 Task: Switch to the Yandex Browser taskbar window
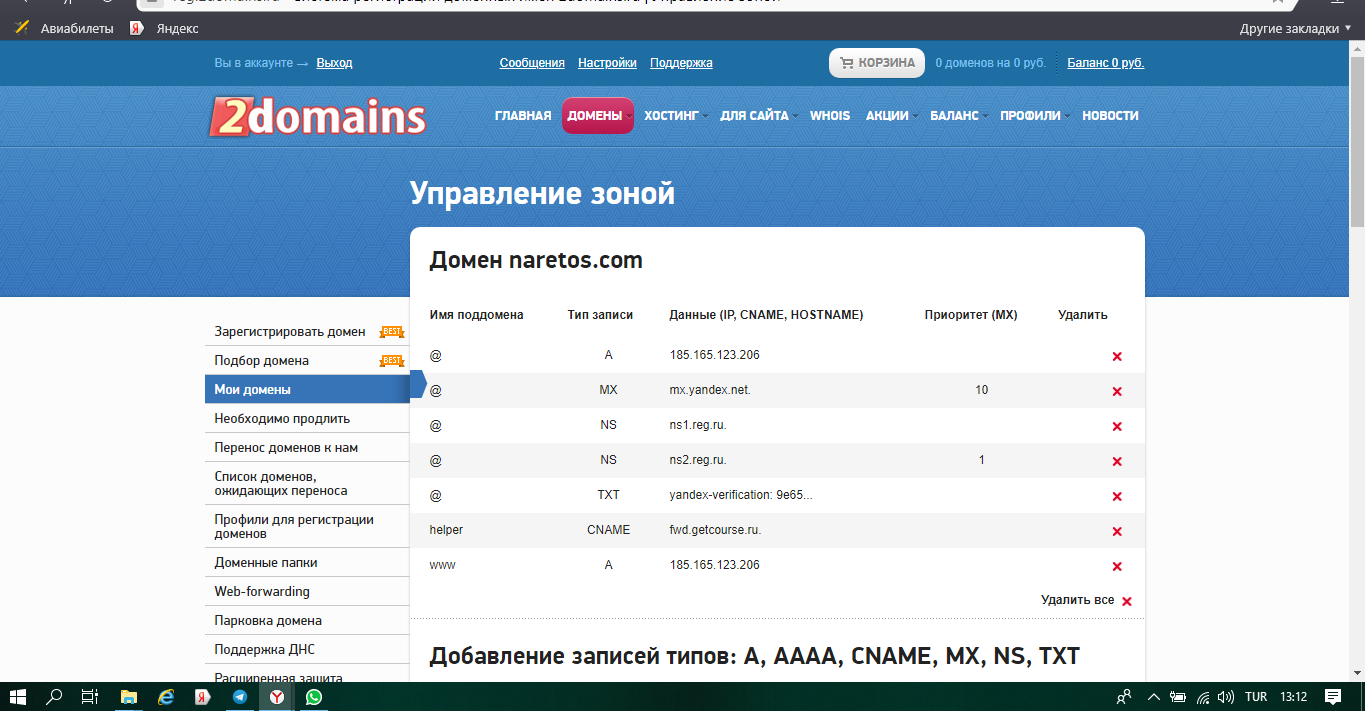pyautogui.click(x=277, y=697)
